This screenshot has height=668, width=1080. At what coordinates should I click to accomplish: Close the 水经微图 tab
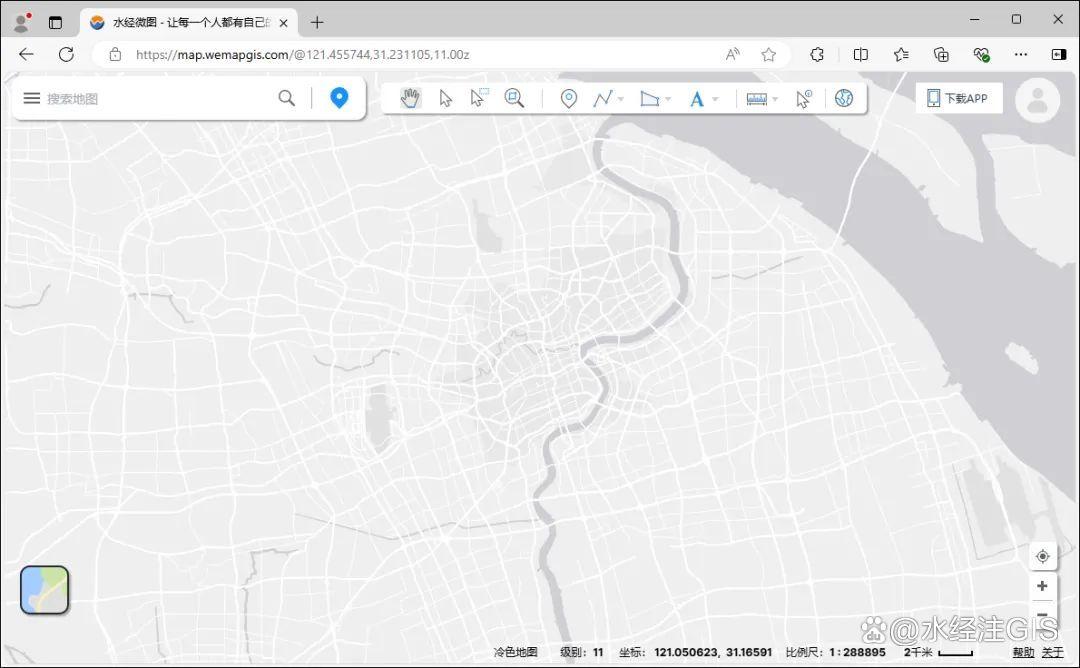[283, 23]
